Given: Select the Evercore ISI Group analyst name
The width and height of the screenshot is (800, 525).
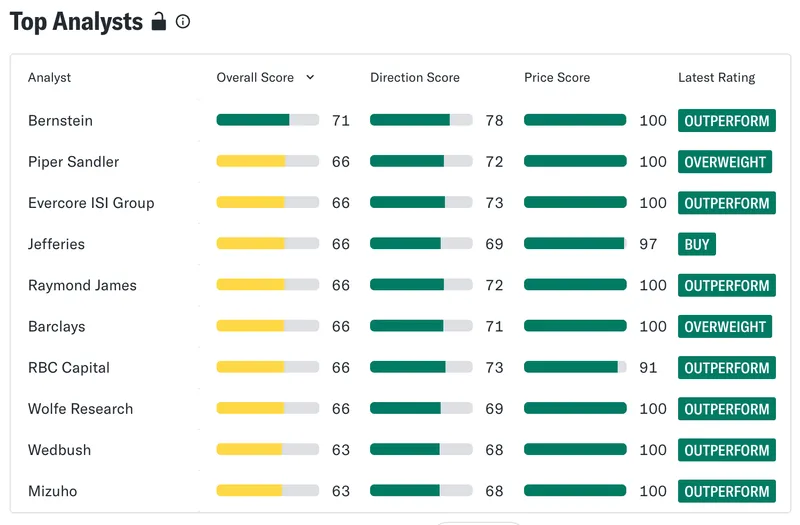Looking at the screenshot, I should point(91,203).
